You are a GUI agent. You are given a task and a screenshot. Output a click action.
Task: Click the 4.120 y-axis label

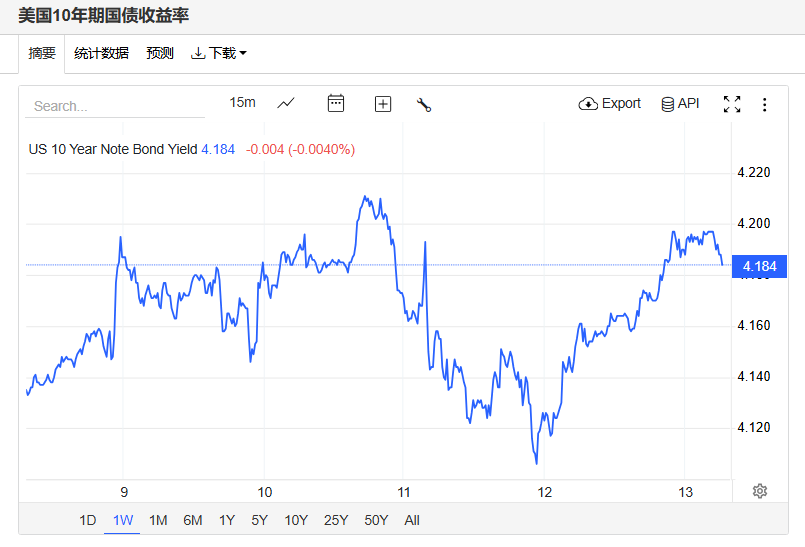click(754, 427)
